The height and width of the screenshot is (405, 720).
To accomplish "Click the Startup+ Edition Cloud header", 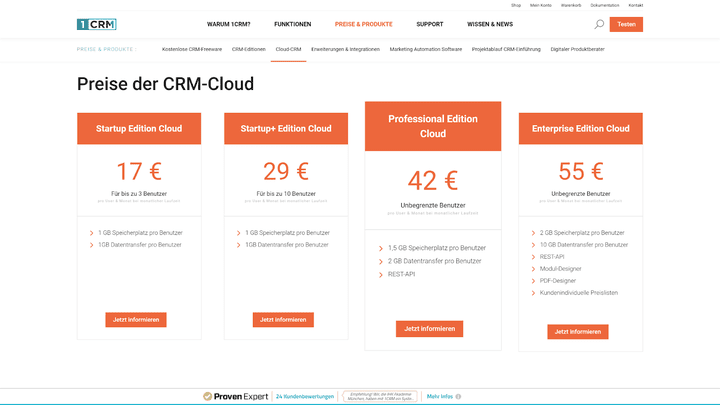I will 286,129.
